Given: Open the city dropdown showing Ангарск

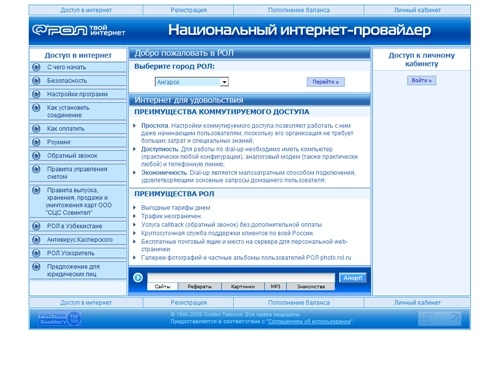Looking at the screenshot, I should tap(192, 82).
